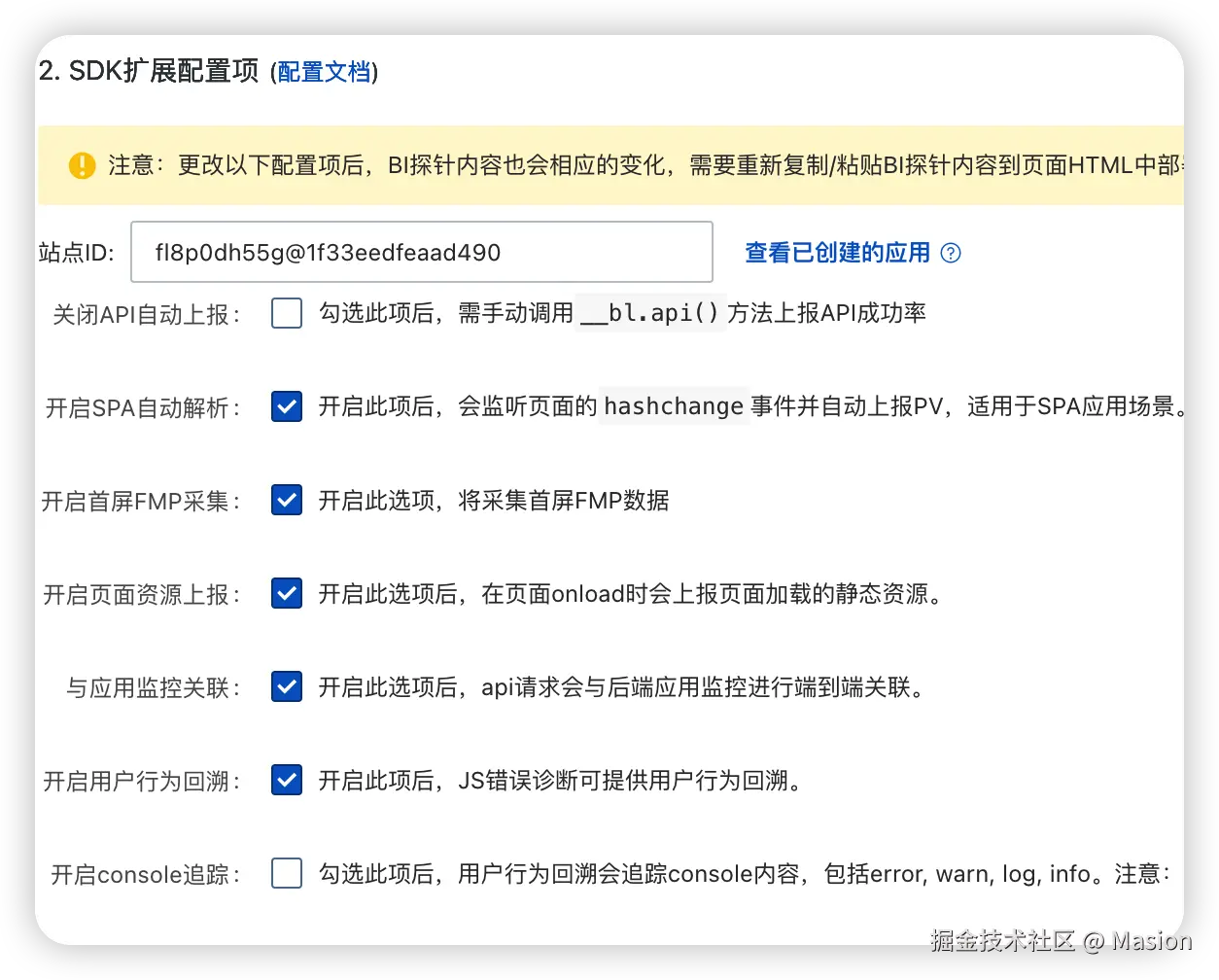The height and width of the screenshot is (980, 1219).
Task: Enable the 关闭API自动上报 checkbox
Action: [286, 313]
